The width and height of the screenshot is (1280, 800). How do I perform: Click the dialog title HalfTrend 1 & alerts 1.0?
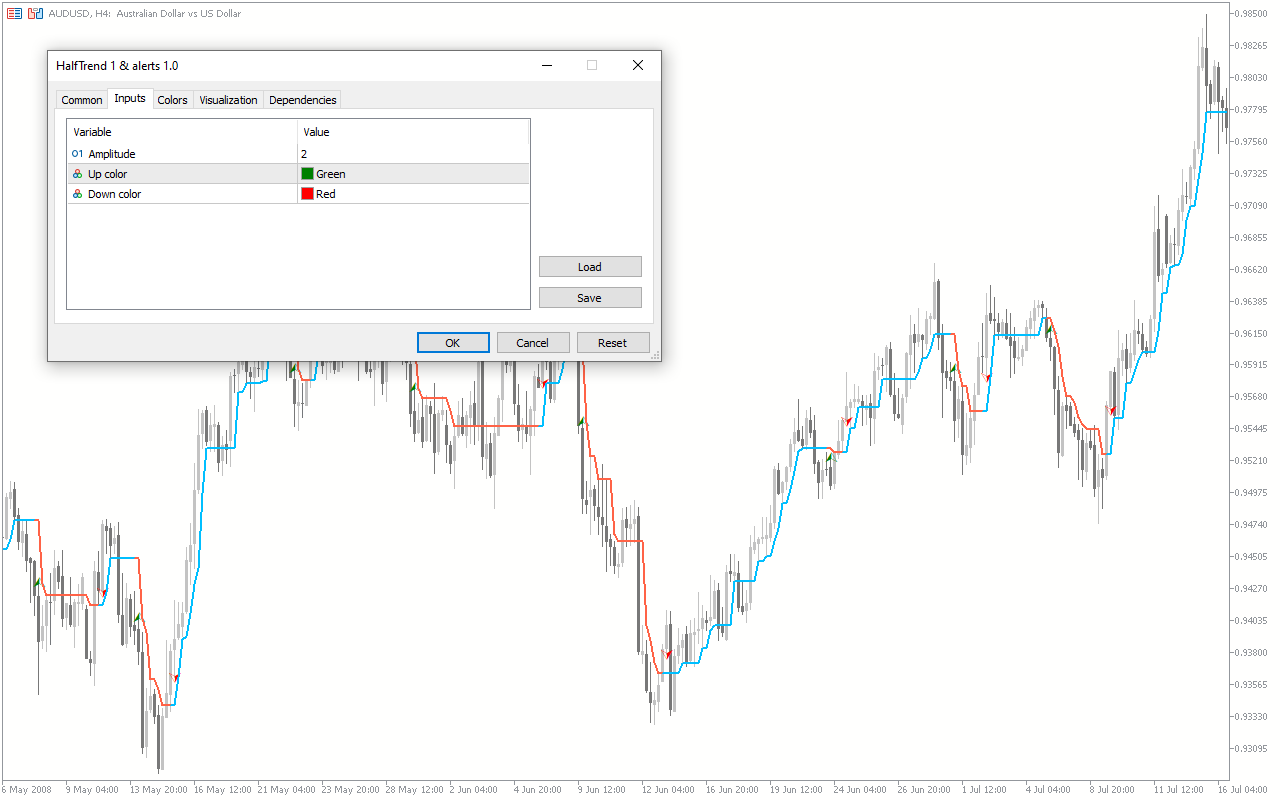(118, 66)
